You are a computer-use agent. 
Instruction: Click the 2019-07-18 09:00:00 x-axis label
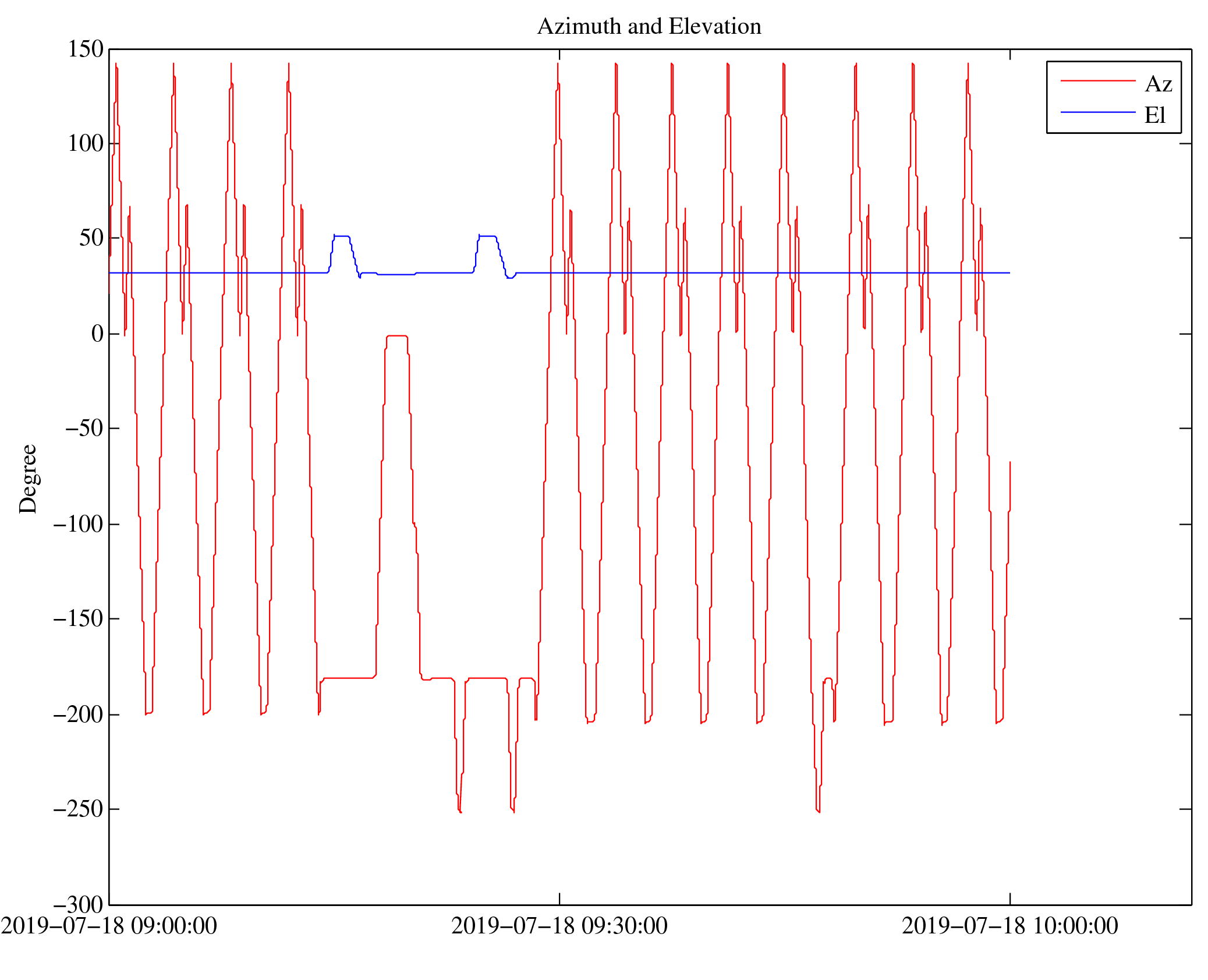pyautogui.click(x=109, y=926)
